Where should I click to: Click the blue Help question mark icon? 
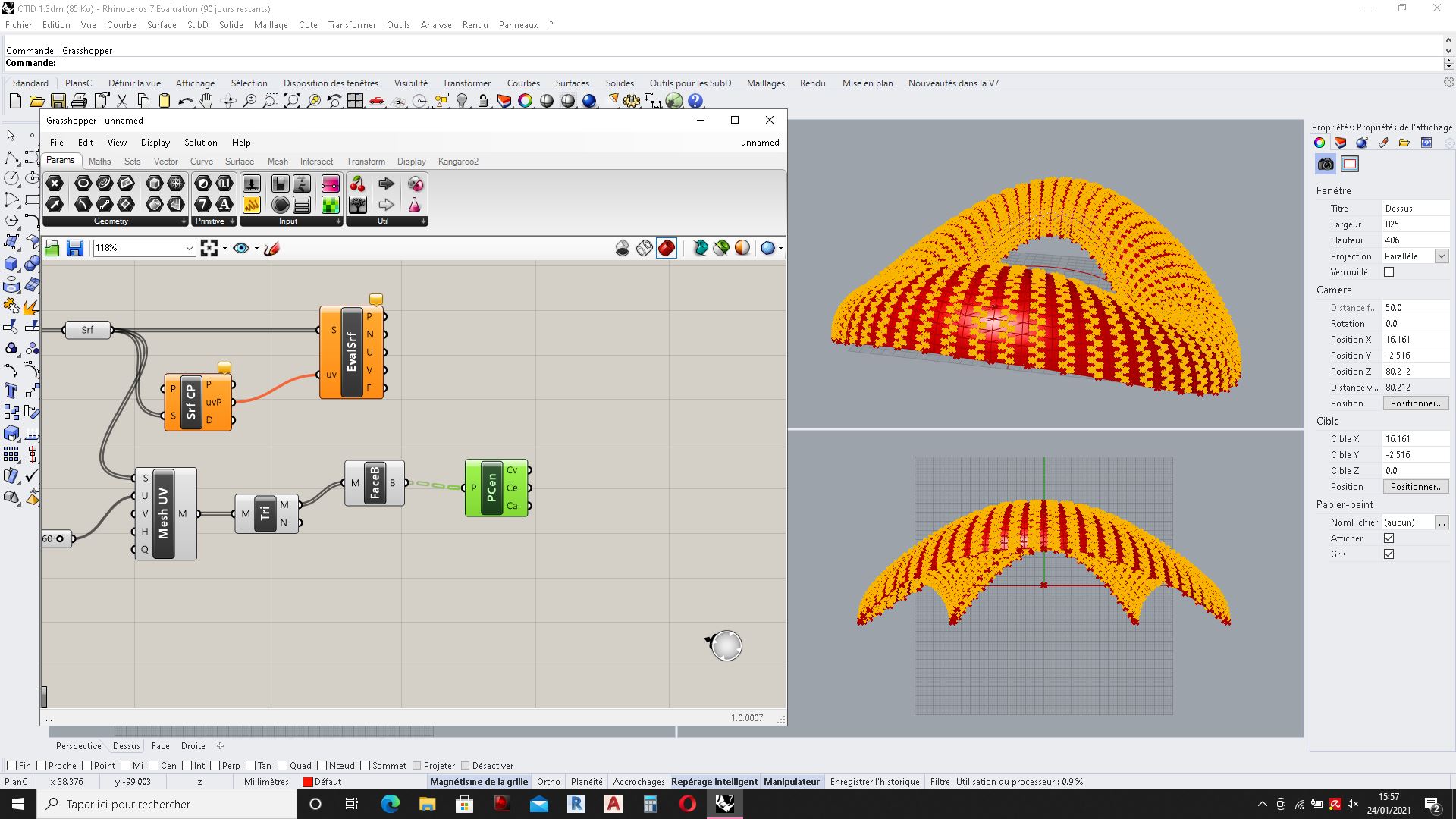click(x=695, y=101)
